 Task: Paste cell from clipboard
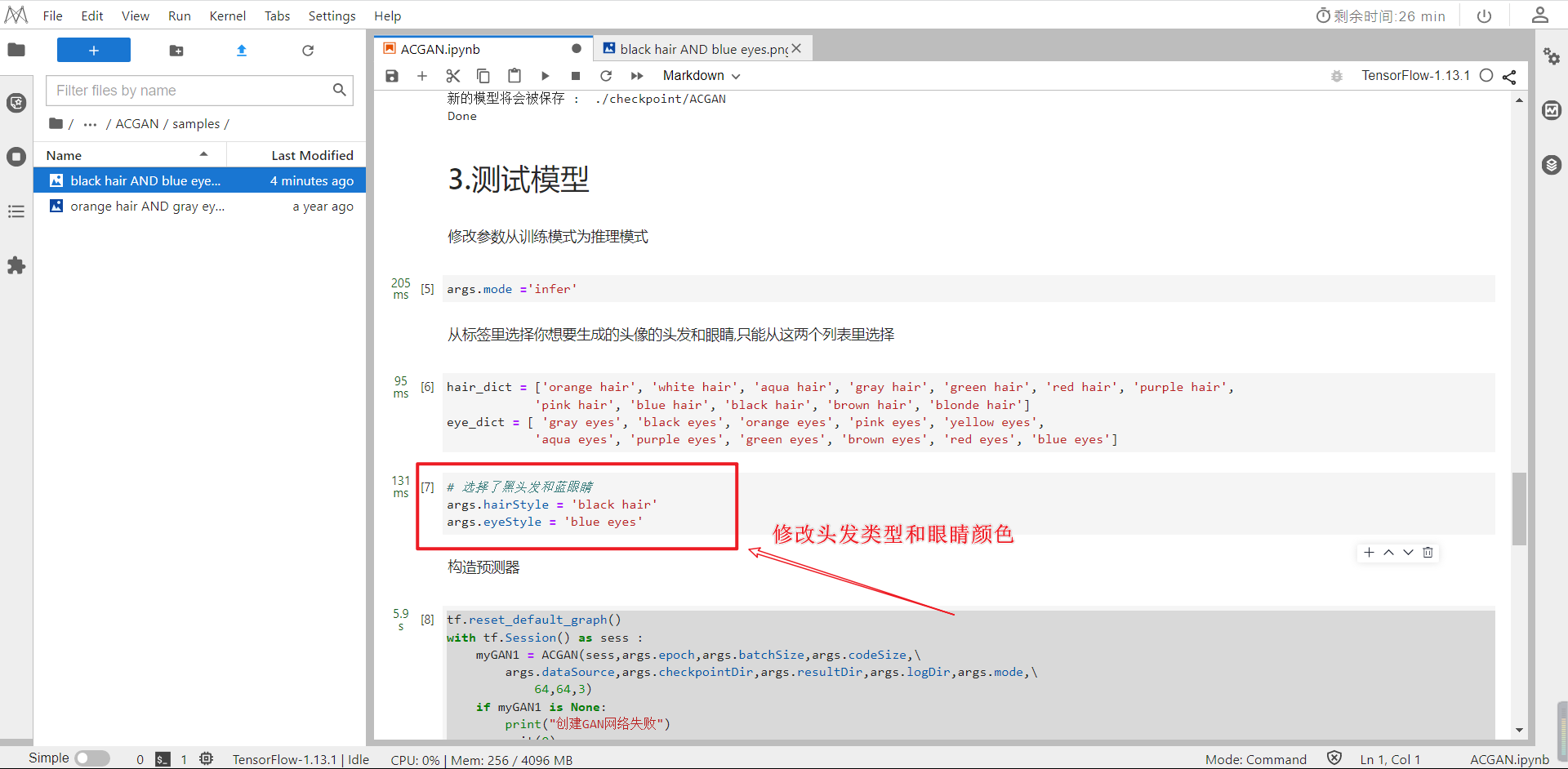[x=514, y=76]
